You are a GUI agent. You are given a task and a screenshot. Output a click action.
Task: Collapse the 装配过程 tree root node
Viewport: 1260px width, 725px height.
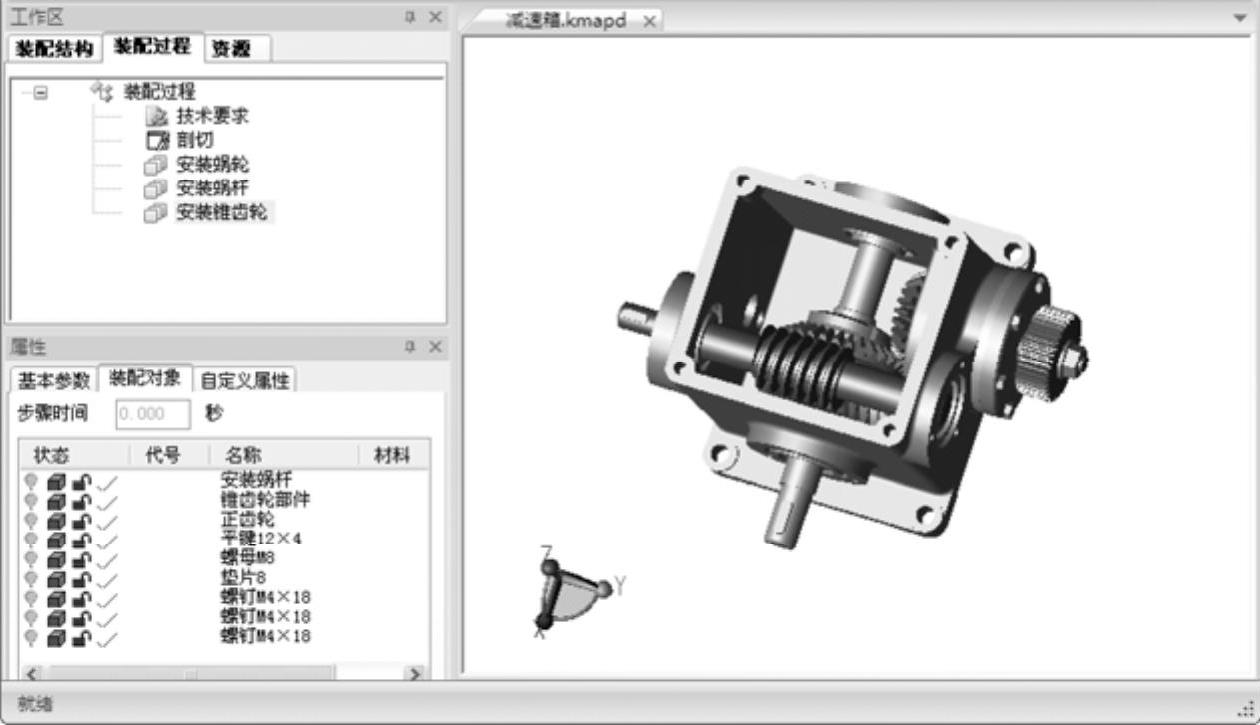tap(40, 92)
